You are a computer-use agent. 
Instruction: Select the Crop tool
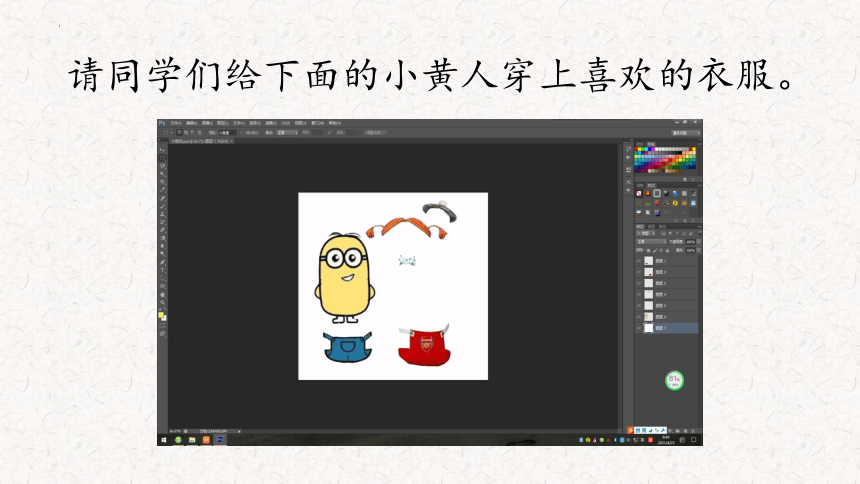pos(162,181)
